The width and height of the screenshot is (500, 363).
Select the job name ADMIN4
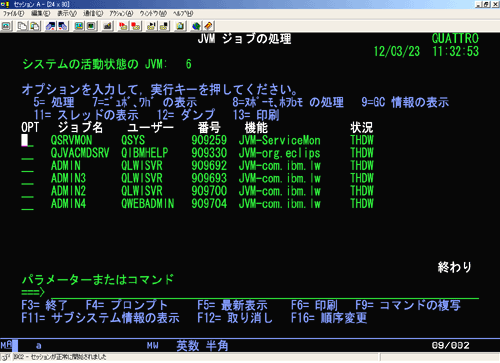68,204
